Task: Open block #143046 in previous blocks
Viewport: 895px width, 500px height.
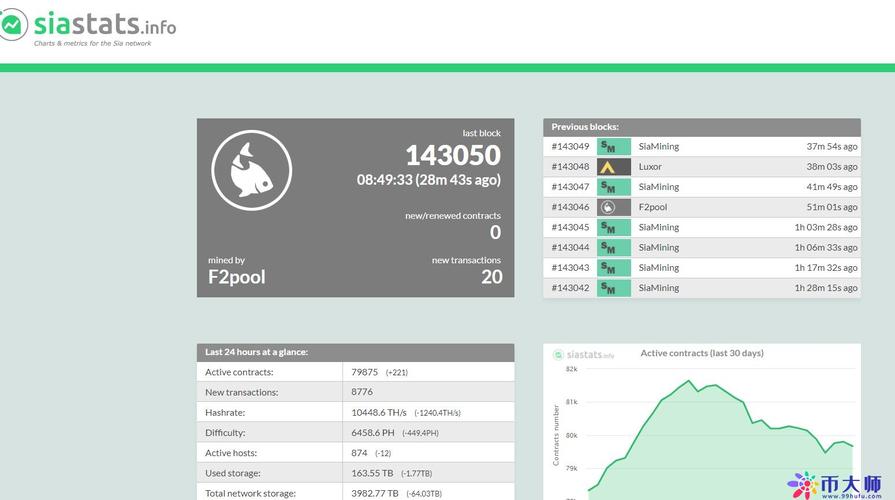Action: [570, 207]
